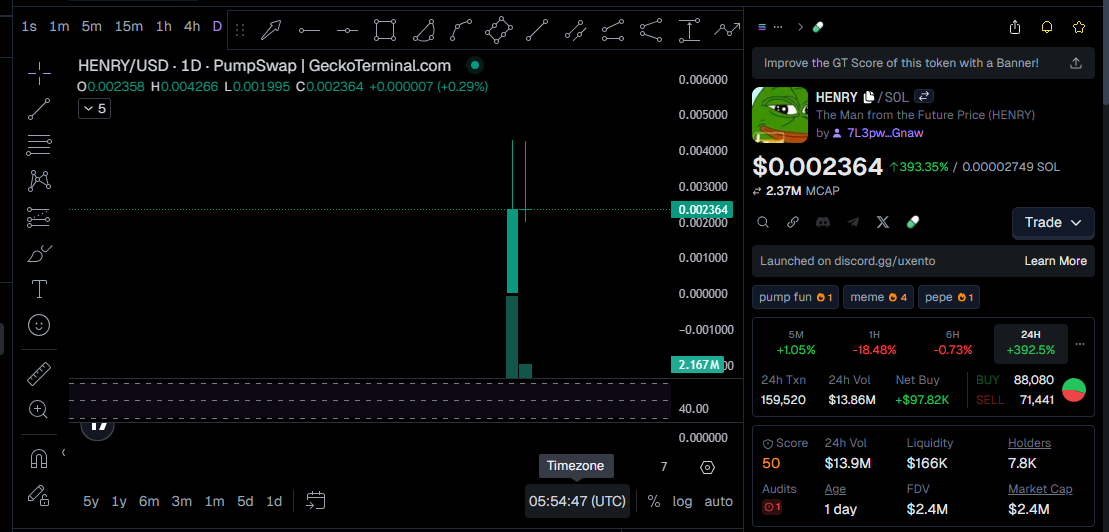Open the pattern drawing tool with nodes
The height and width of the screenshot is (532, 1109).
(x=40, y=181)
